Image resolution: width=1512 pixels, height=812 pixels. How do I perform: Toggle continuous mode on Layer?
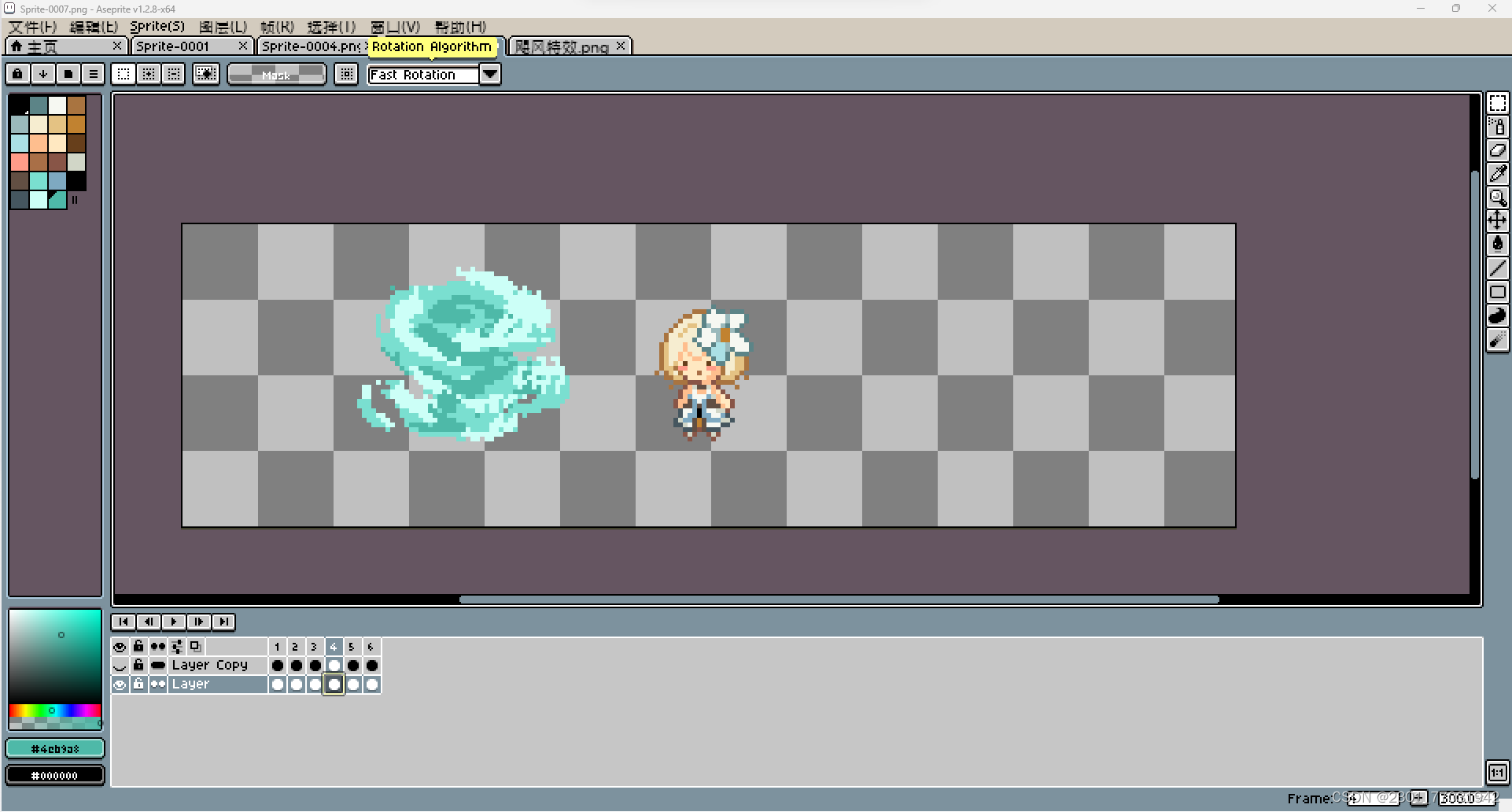(x=158, y=685)
